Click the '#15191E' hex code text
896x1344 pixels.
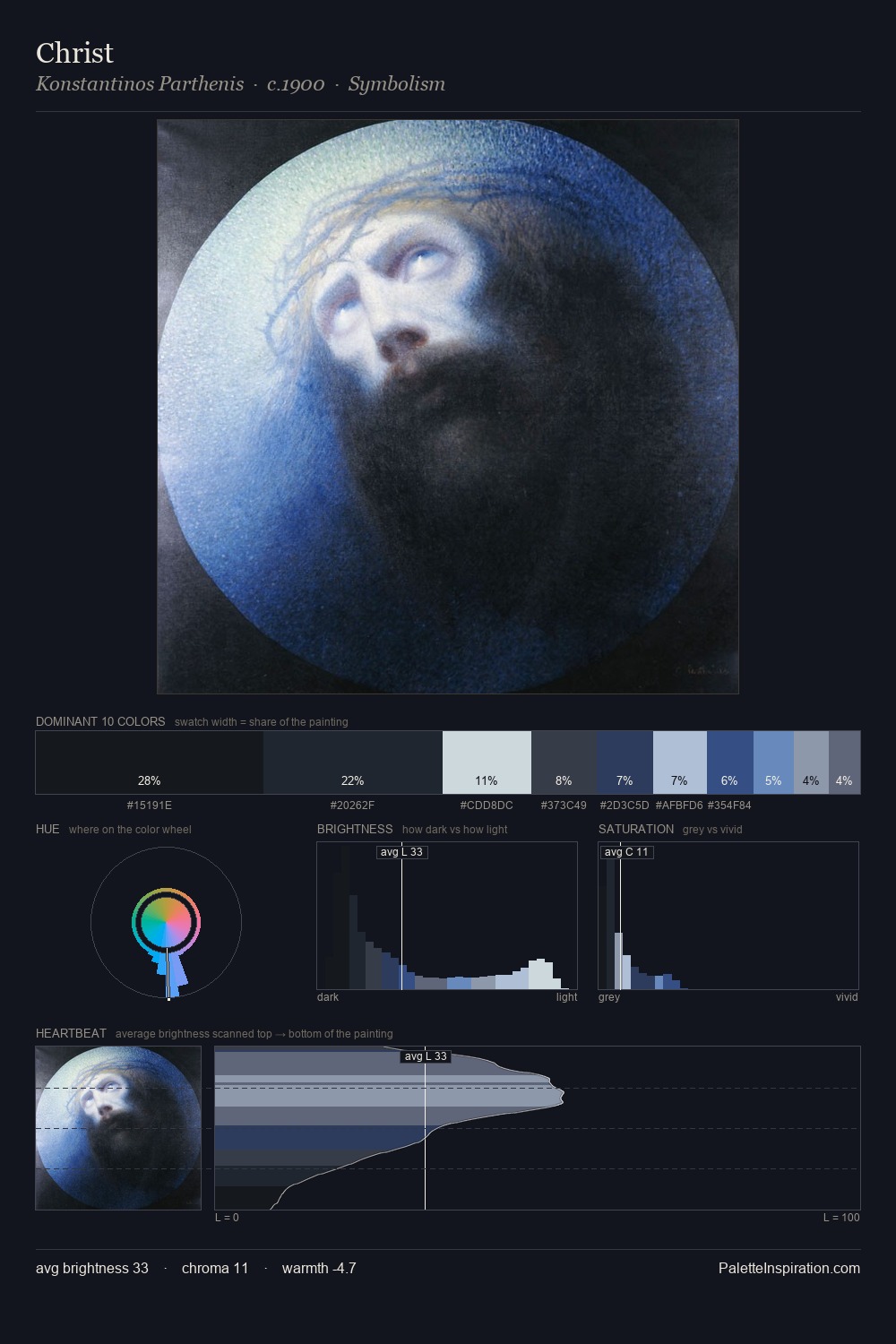(x=150, y=806)
